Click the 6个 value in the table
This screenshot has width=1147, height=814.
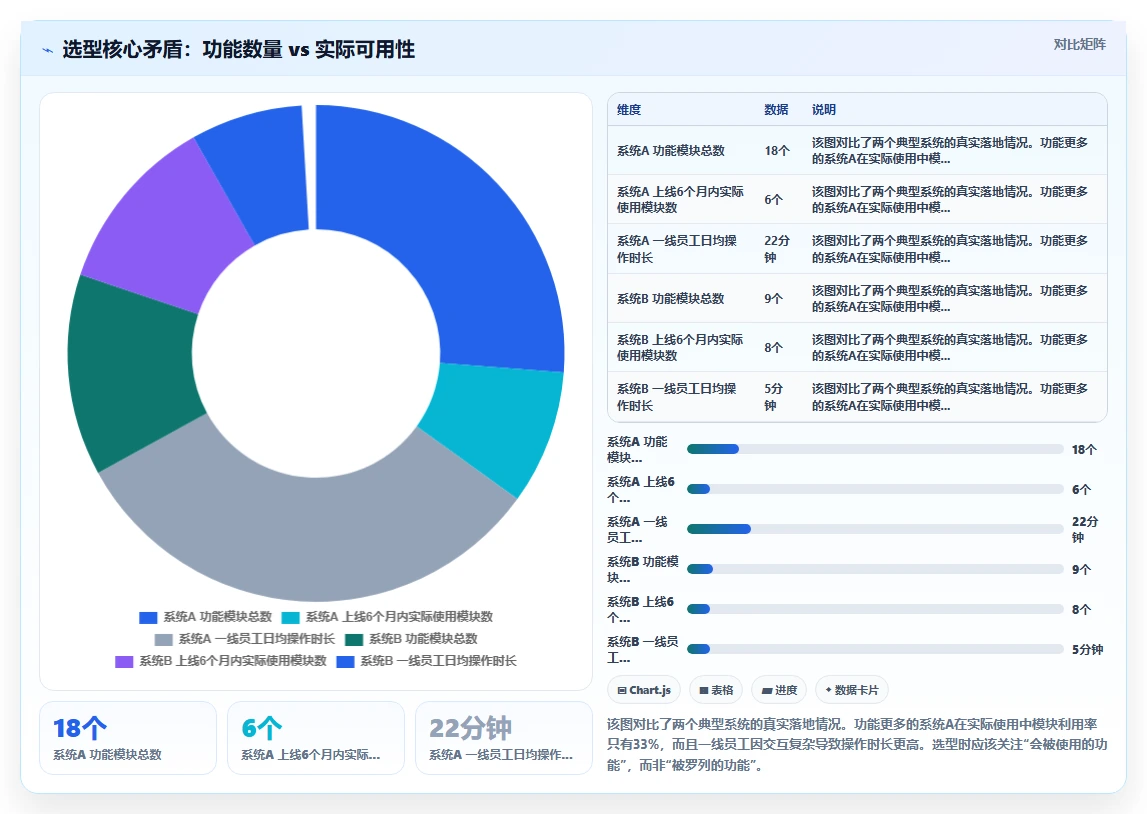[x=773, y=200]
